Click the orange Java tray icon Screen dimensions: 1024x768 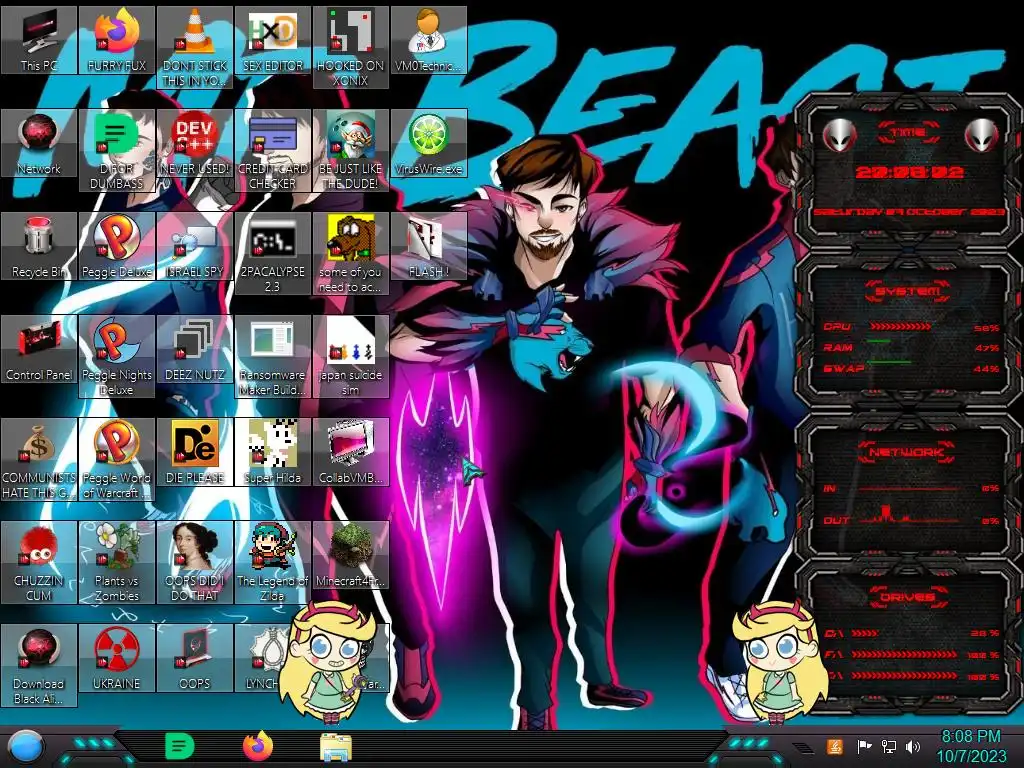[834, 746]
